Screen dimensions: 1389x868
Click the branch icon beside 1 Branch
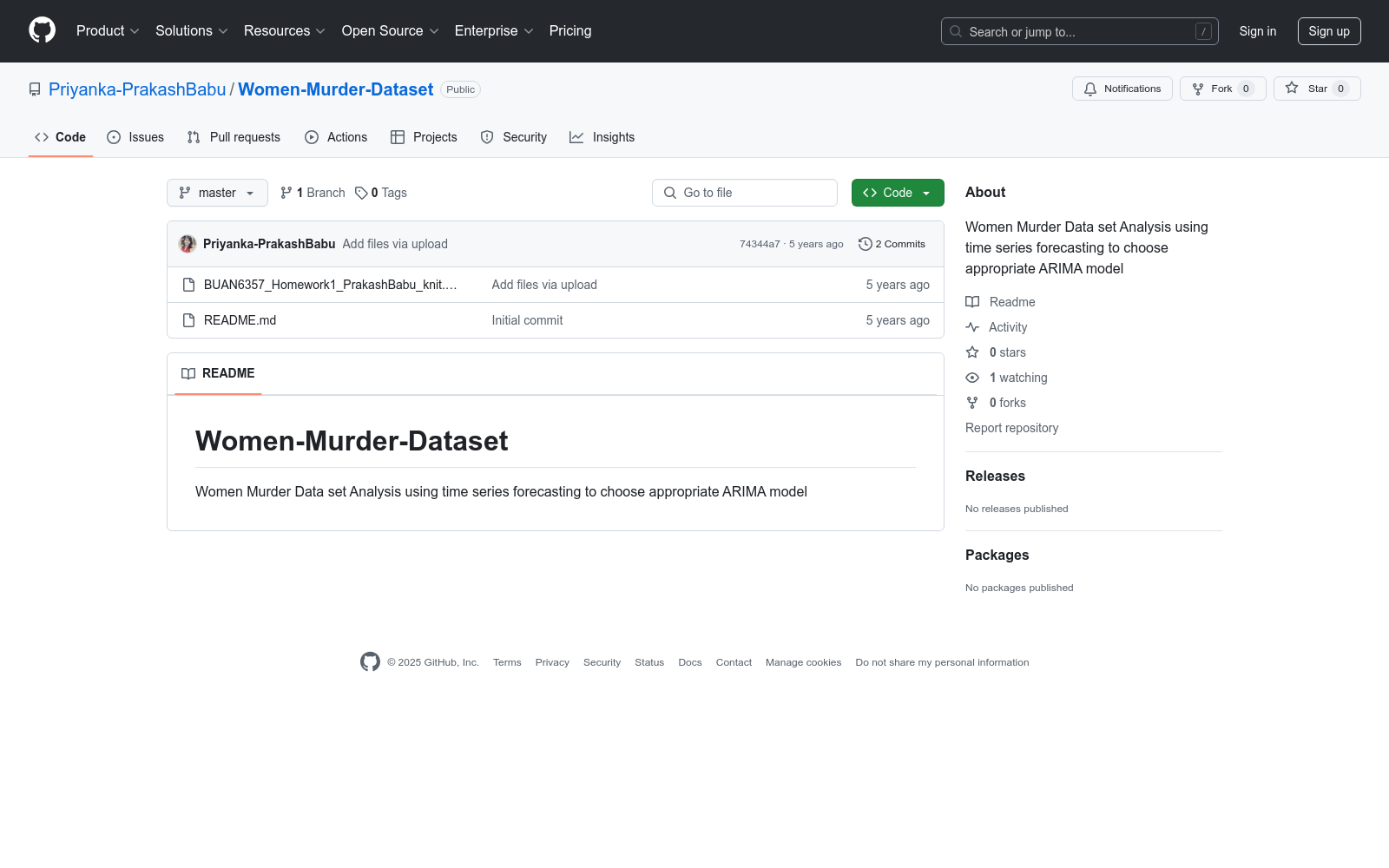point(286,193)
